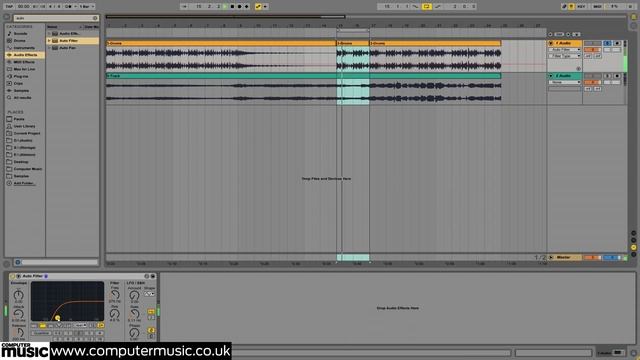Open Packs in Places
This screenshot has height=360, width=640.
[19, 119]
